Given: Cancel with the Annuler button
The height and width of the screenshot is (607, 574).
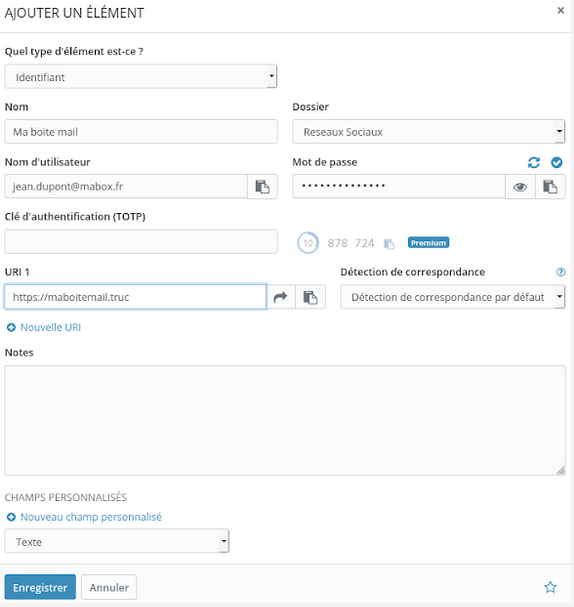Looking at the screenshot, I should click(x=109, y=587).
